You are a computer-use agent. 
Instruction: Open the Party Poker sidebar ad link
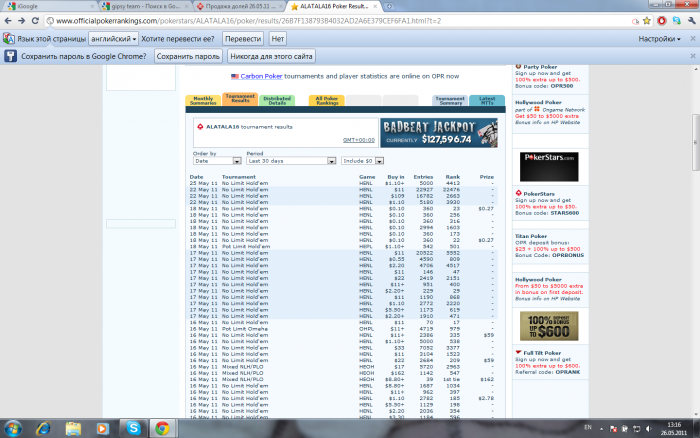click(x=540, y=67)
